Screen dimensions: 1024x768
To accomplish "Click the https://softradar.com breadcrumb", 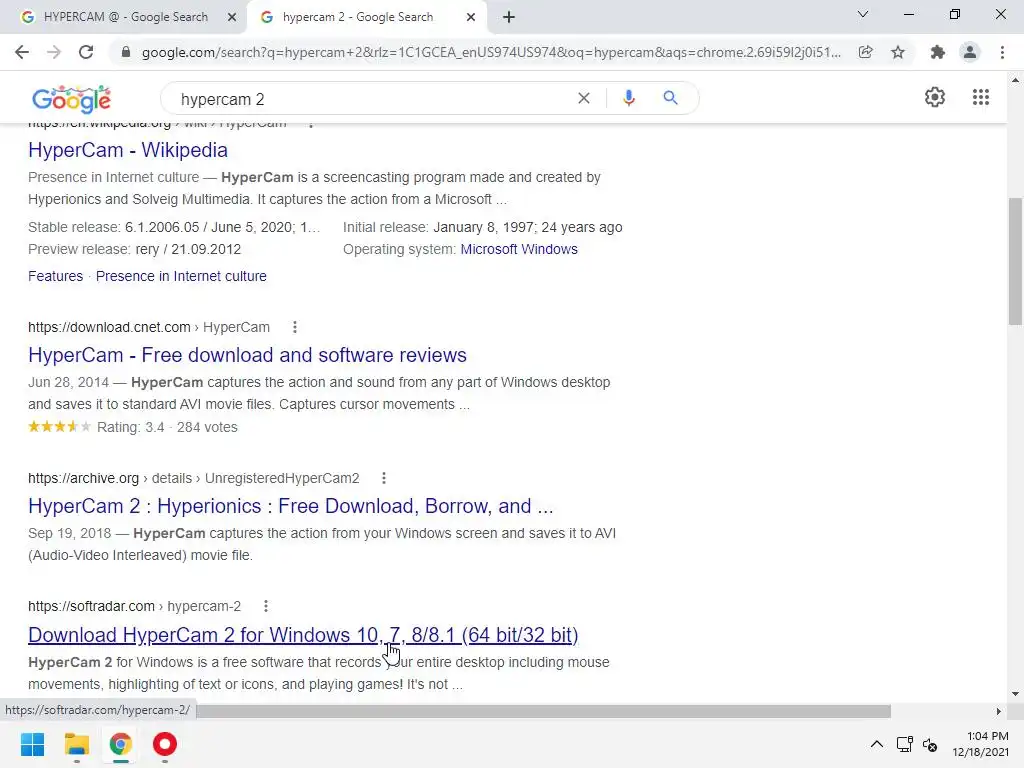I will [x=91, y=606].
